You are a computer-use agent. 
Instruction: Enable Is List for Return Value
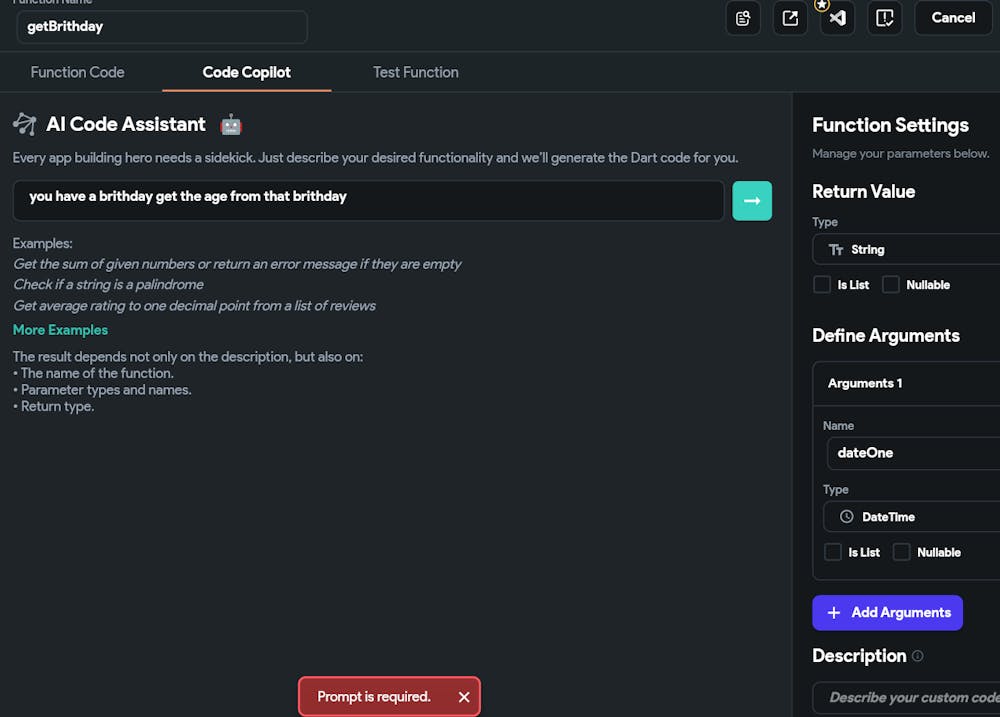tap(821, 285)
